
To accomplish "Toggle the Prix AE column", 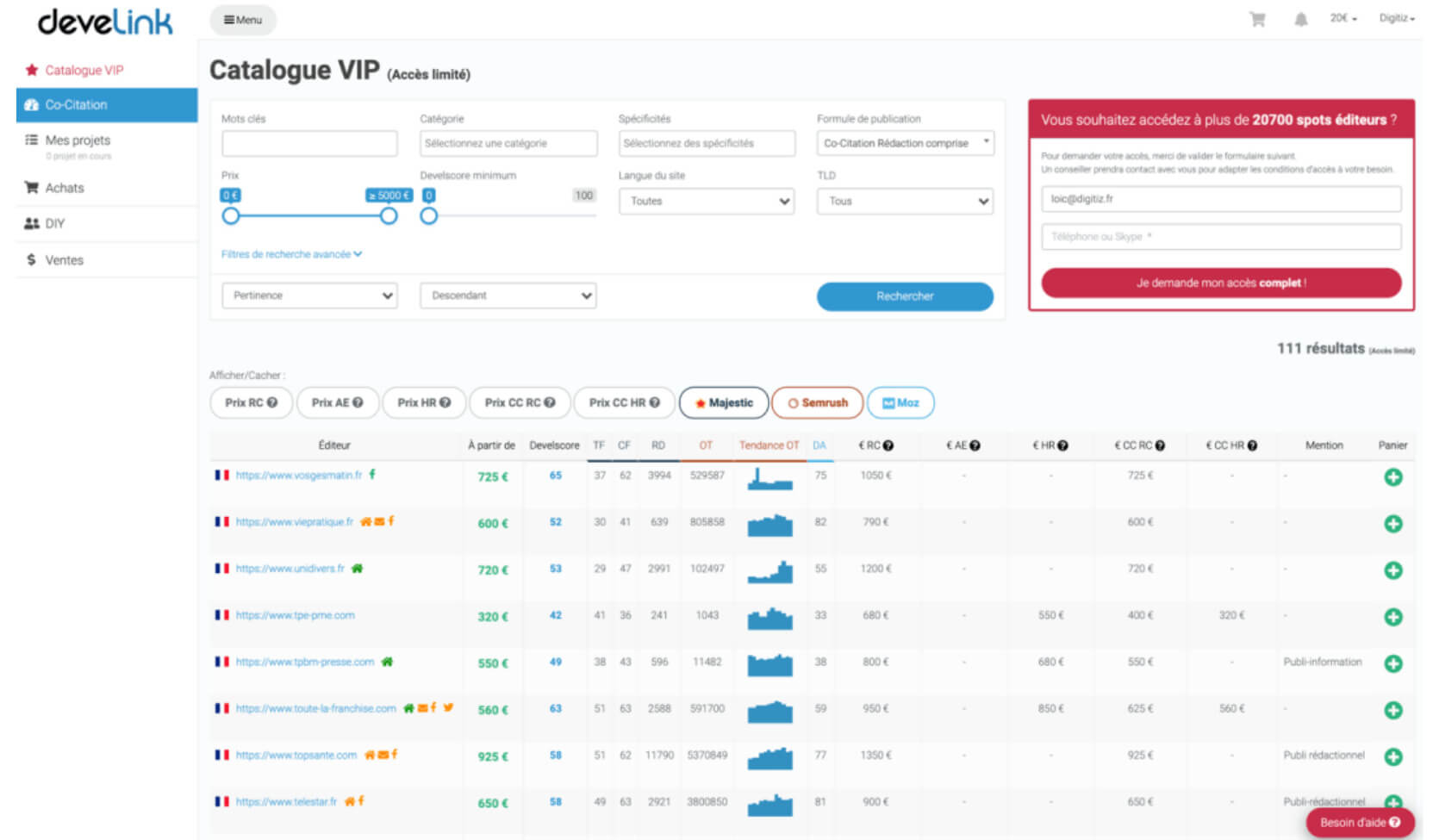I will point(337,402).
